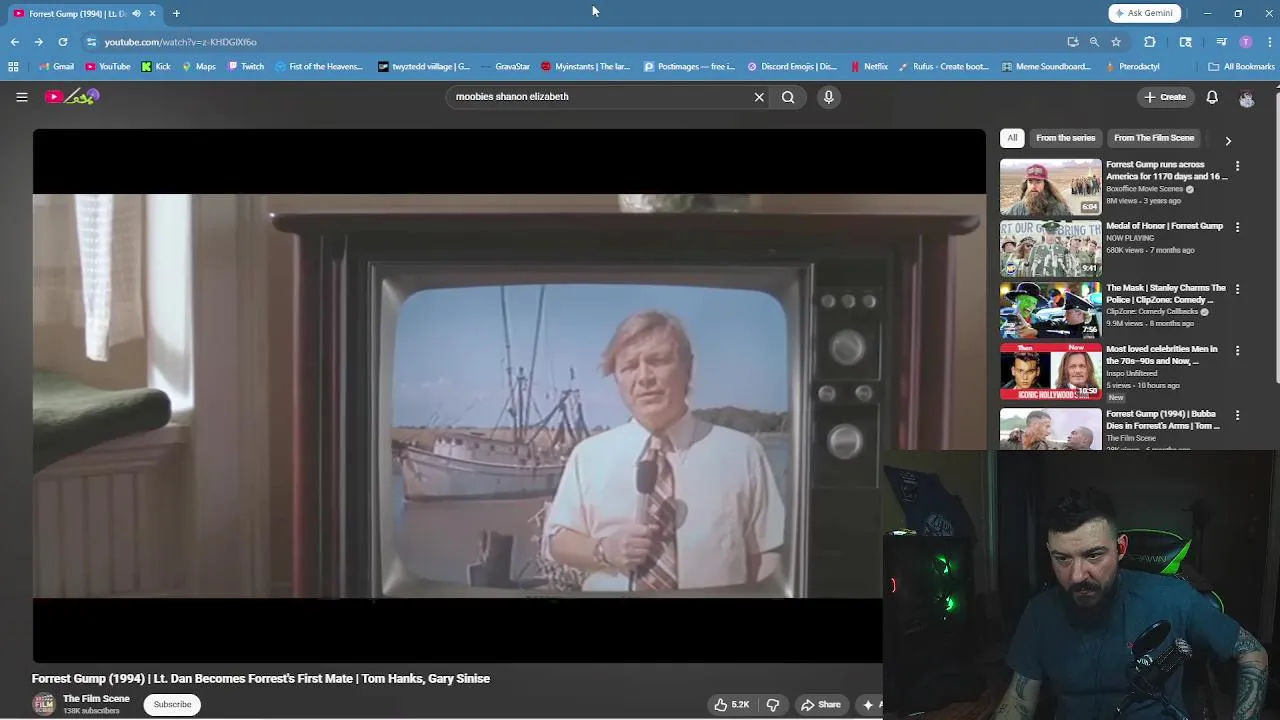The width and height of the screenshot is (1280, 720).
Task: Open The Film Scene channel name link
Action: 96,699
